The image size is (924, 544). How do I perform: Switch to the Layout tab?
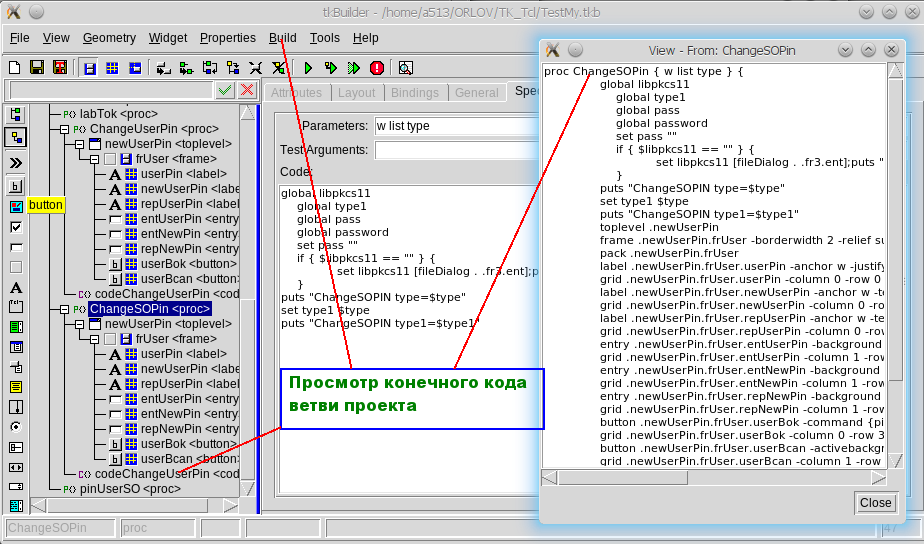(356, 93)
